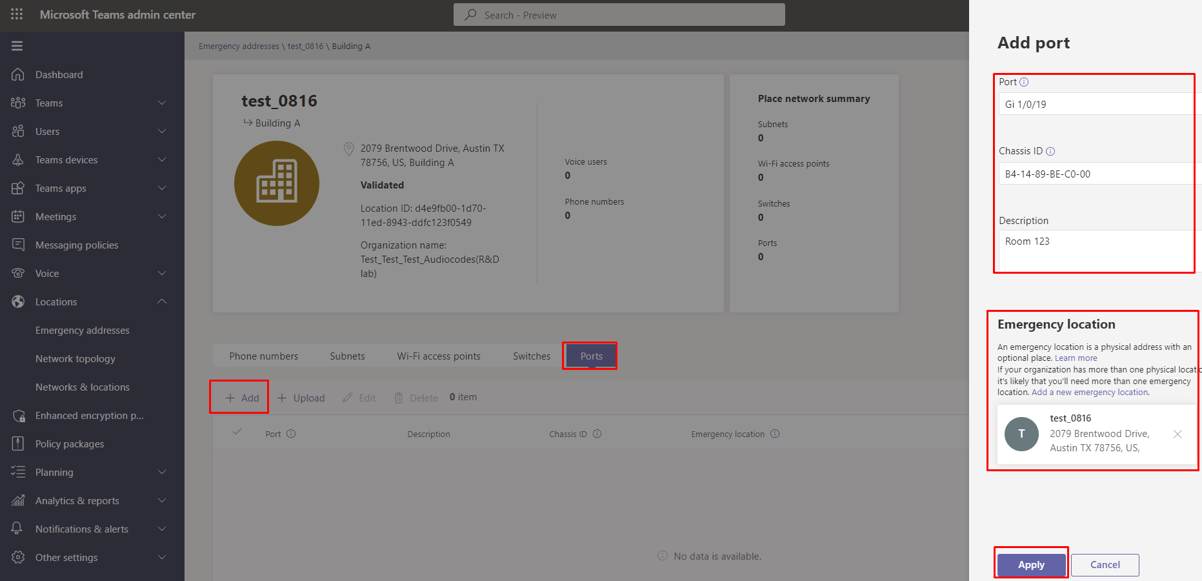
Task: Open the app launcher waffle icon
Action: (17, 14)
